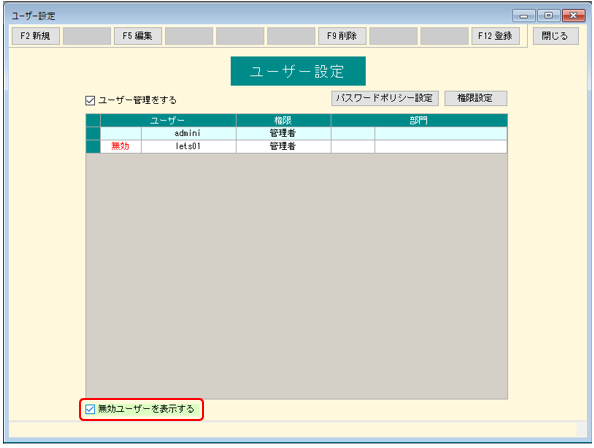Toggle the ユーザー管理をする checkbox

pos(90,101)
